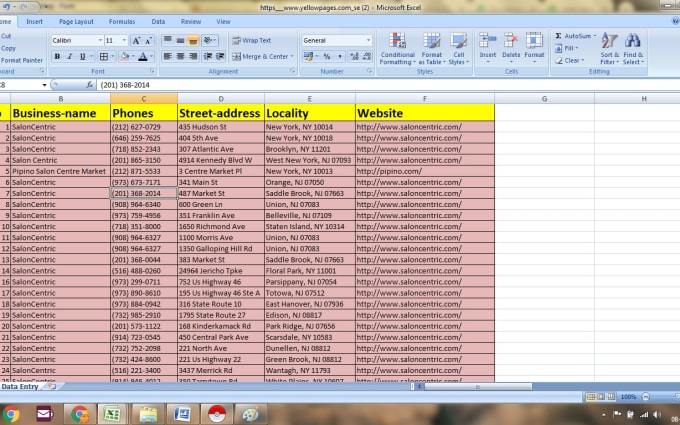The width and height of the screenshot is (680, 425).
Task: Open AutoSum dropdown arrow
Action: pyautogui.click(x=595, y=36)
